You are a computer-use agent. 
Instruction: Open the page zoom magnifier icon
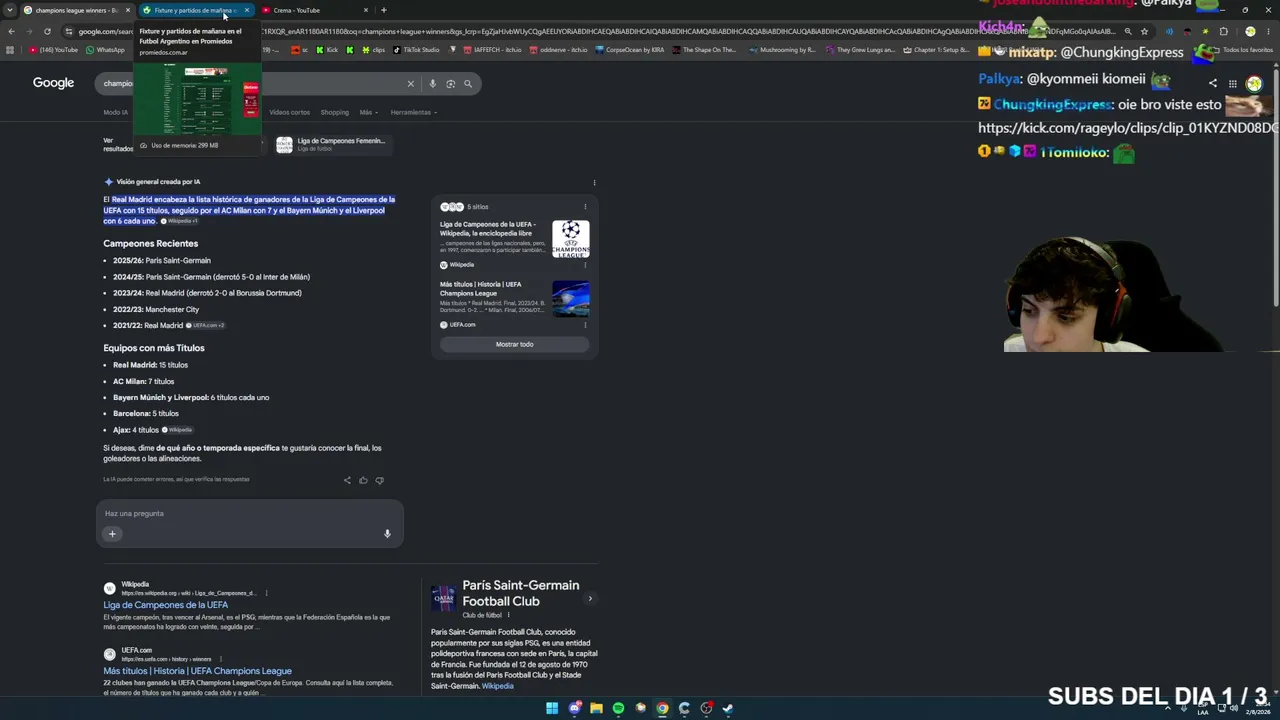coord(1128,31)
